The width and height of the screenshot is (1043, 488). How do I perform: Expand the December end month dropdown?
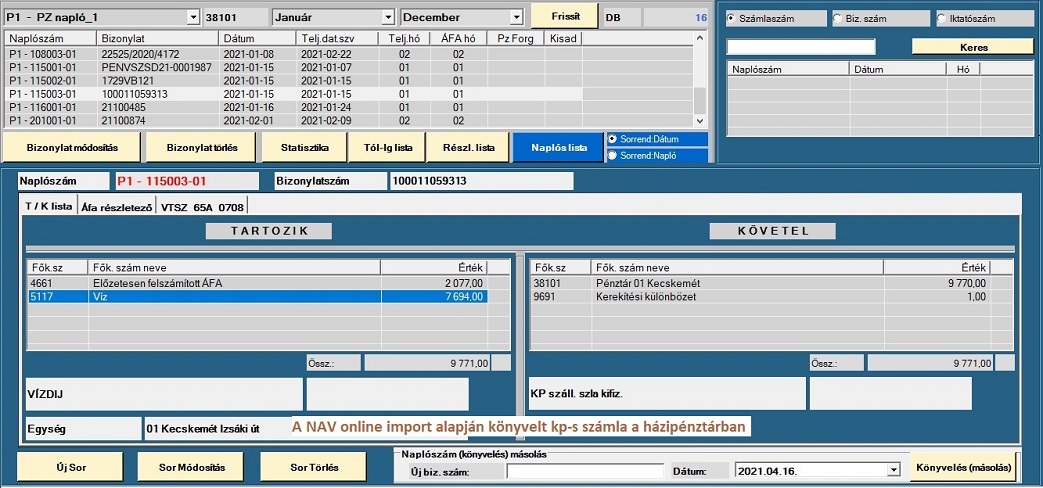click(x=516, y=18)
